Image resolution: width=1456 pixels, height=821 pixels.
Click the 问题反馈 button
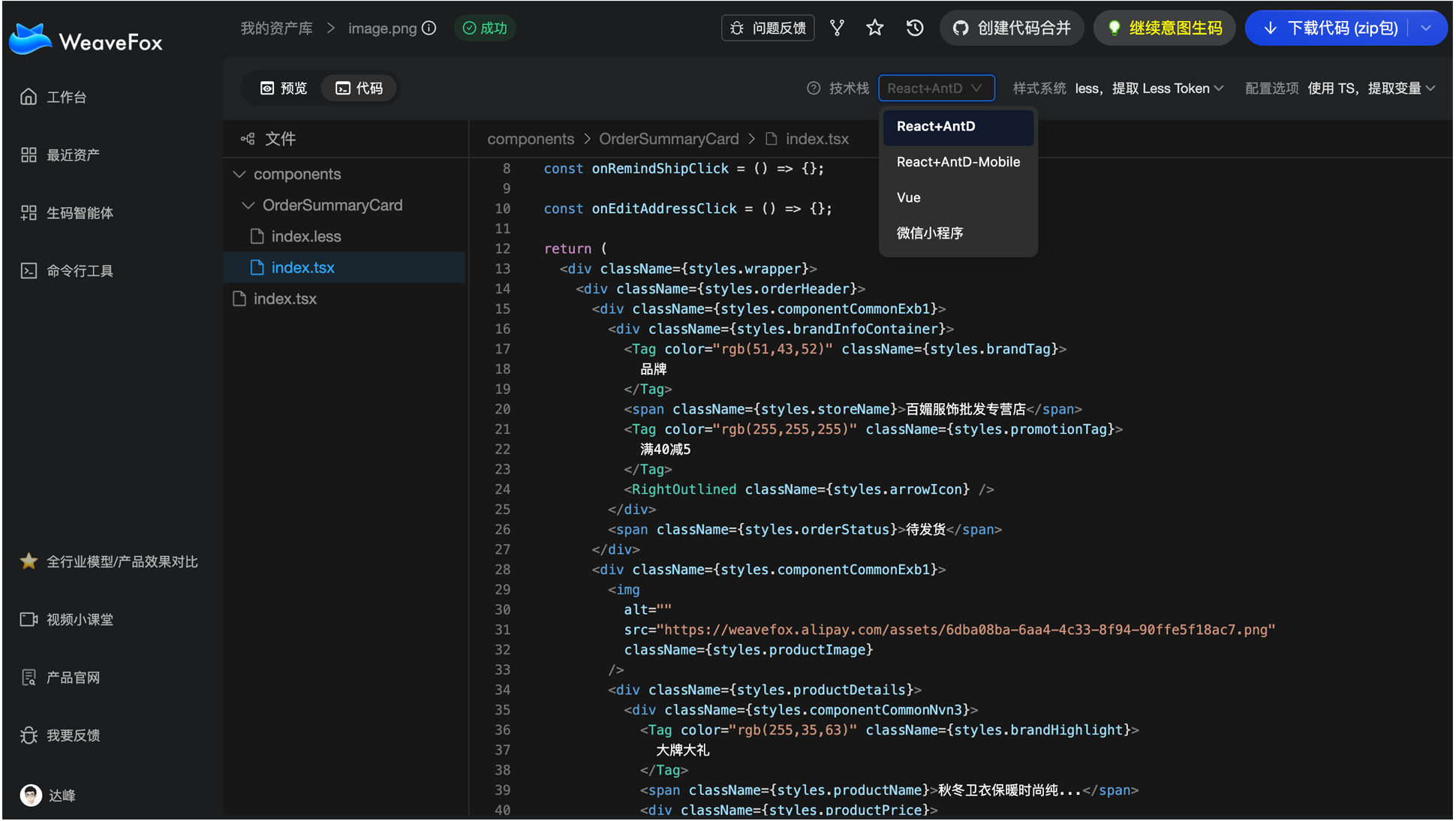click(x=768, y=28)
